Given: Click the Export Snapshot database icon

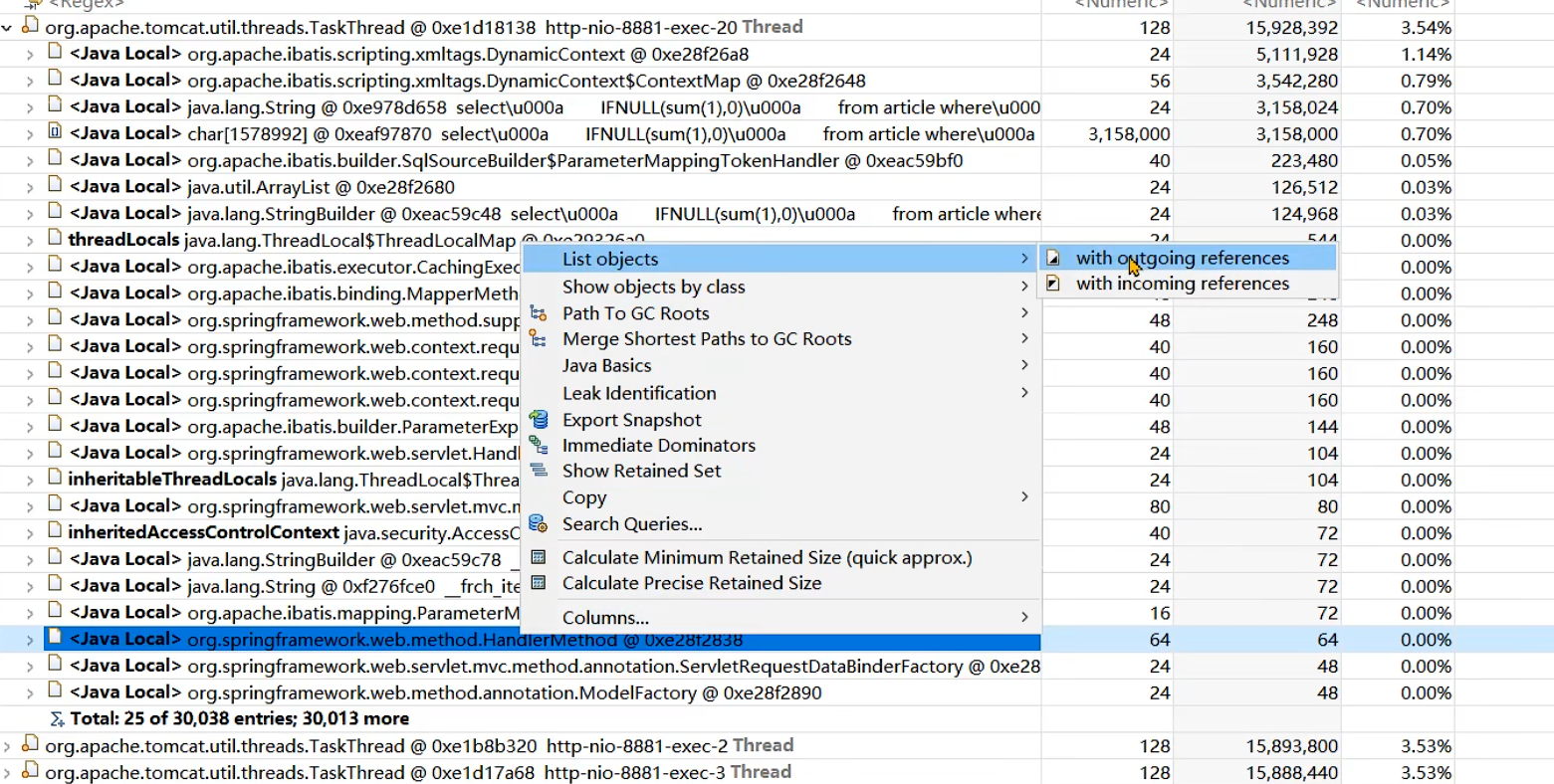Looking at the screenshot, I should tap(539, 420).
